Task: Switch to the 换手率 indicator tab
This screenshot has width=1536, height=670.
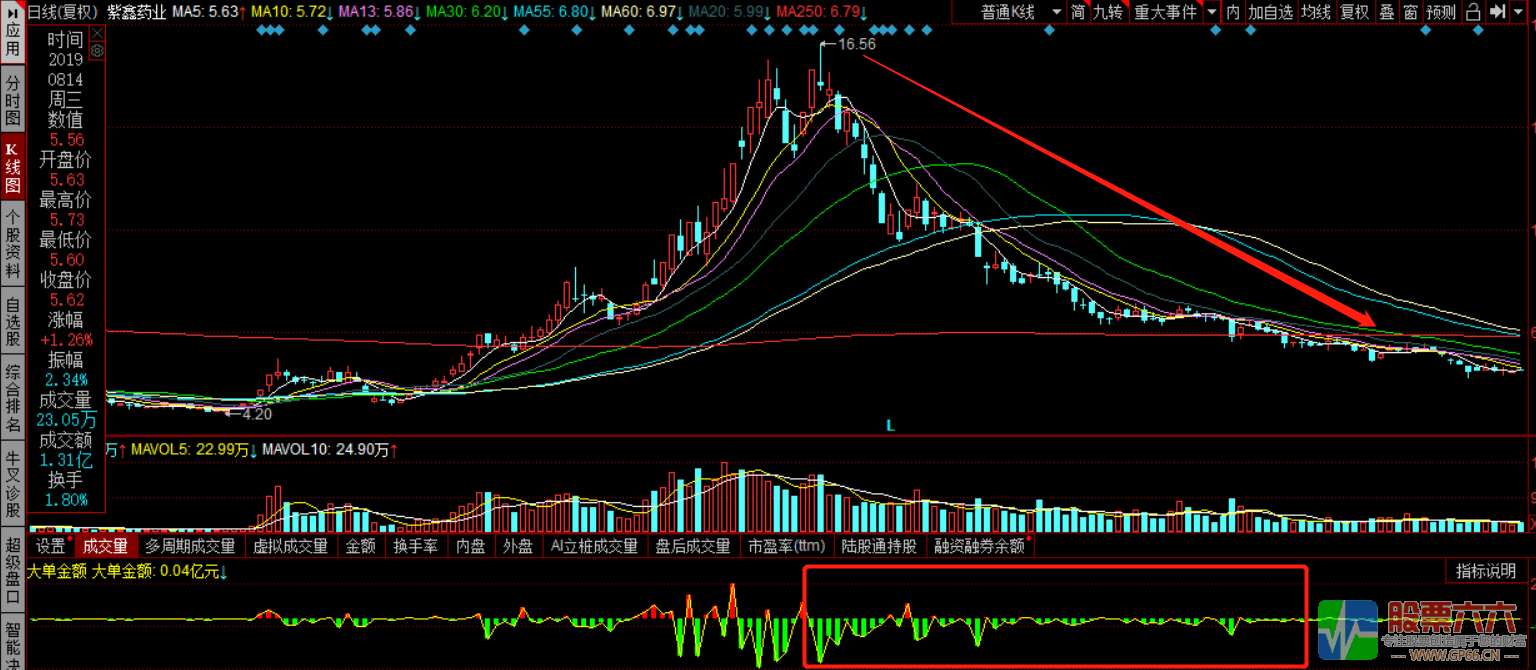Action: coord(413,546)
